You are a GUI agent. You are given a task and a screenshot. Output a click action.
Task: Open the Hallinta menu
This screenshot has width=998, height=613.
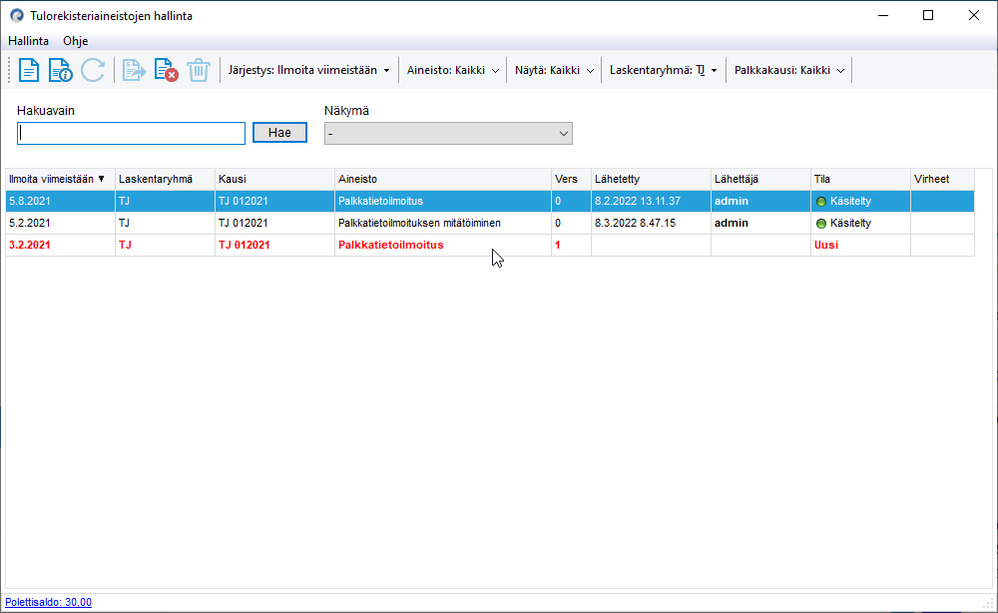coord(28,41)
